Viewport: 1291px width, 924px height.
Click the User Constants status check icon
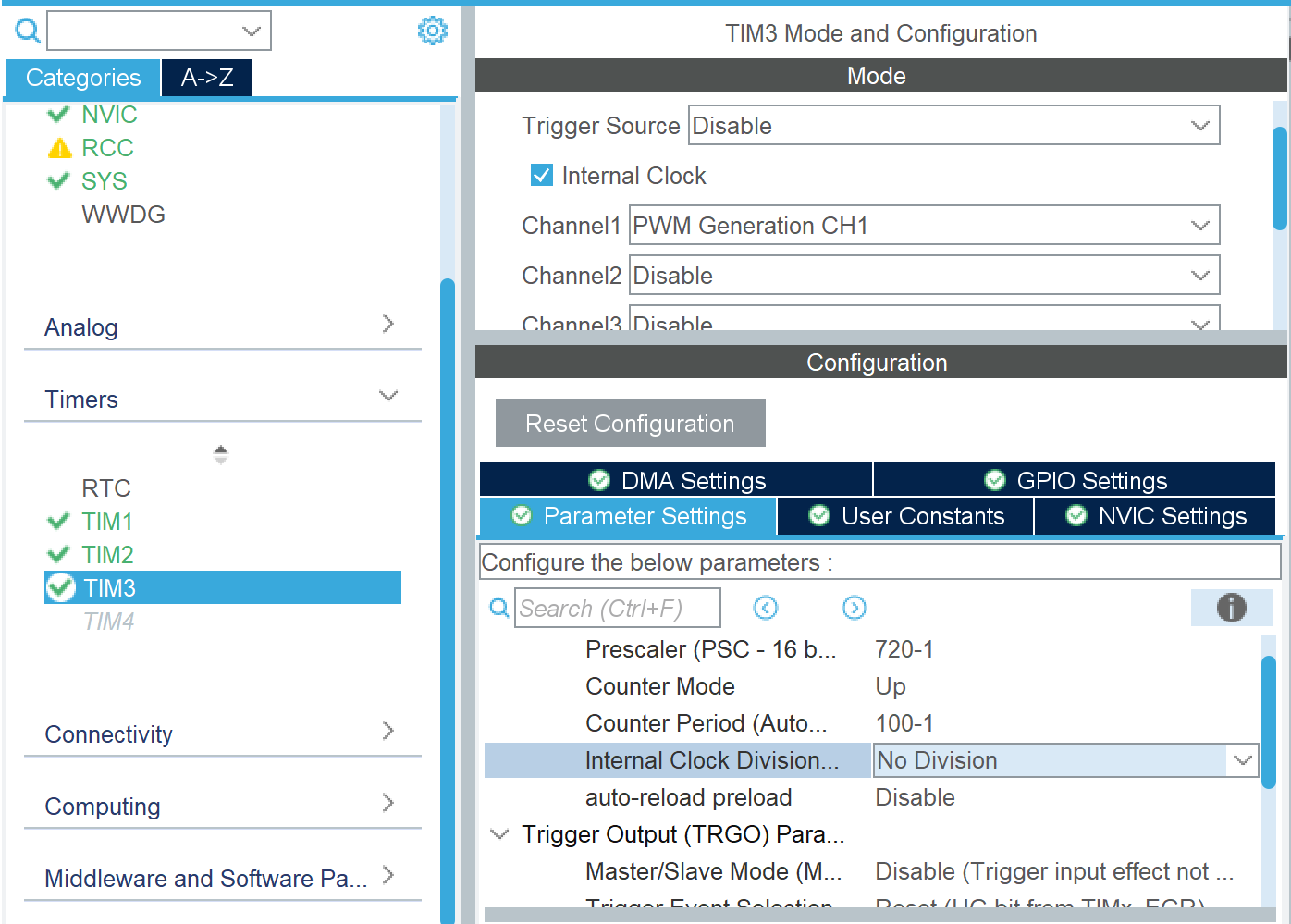click(819, 515)
